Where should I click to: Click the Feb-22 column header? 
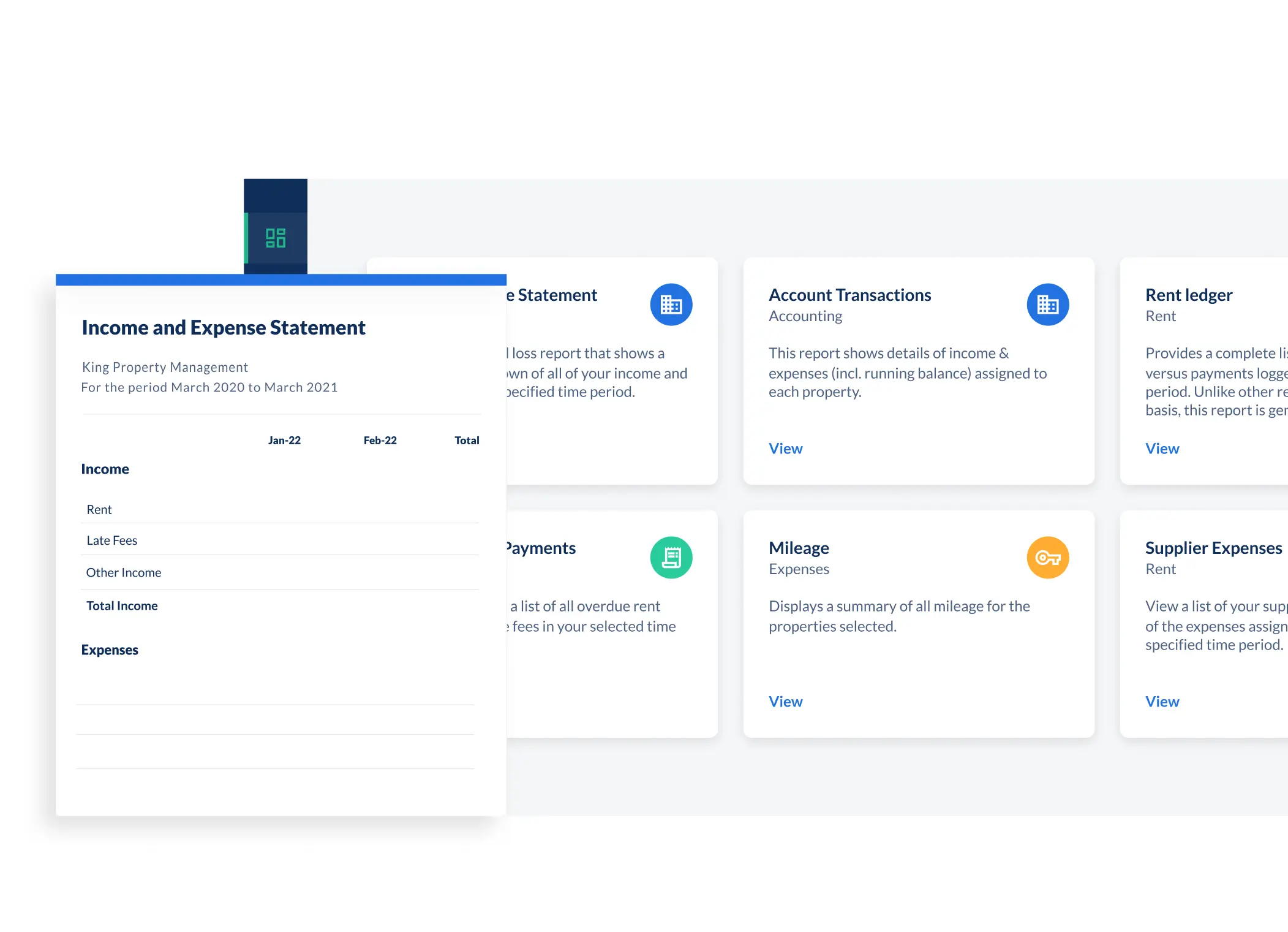(x=380, y=441)
